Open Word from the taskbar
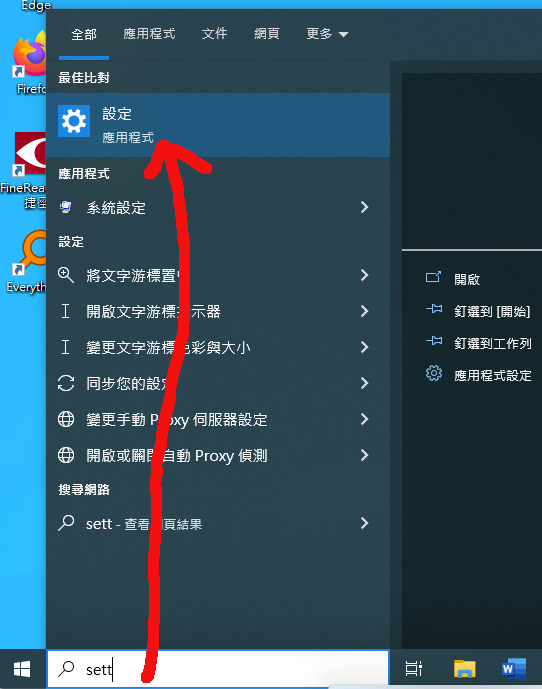 point(514,669)
